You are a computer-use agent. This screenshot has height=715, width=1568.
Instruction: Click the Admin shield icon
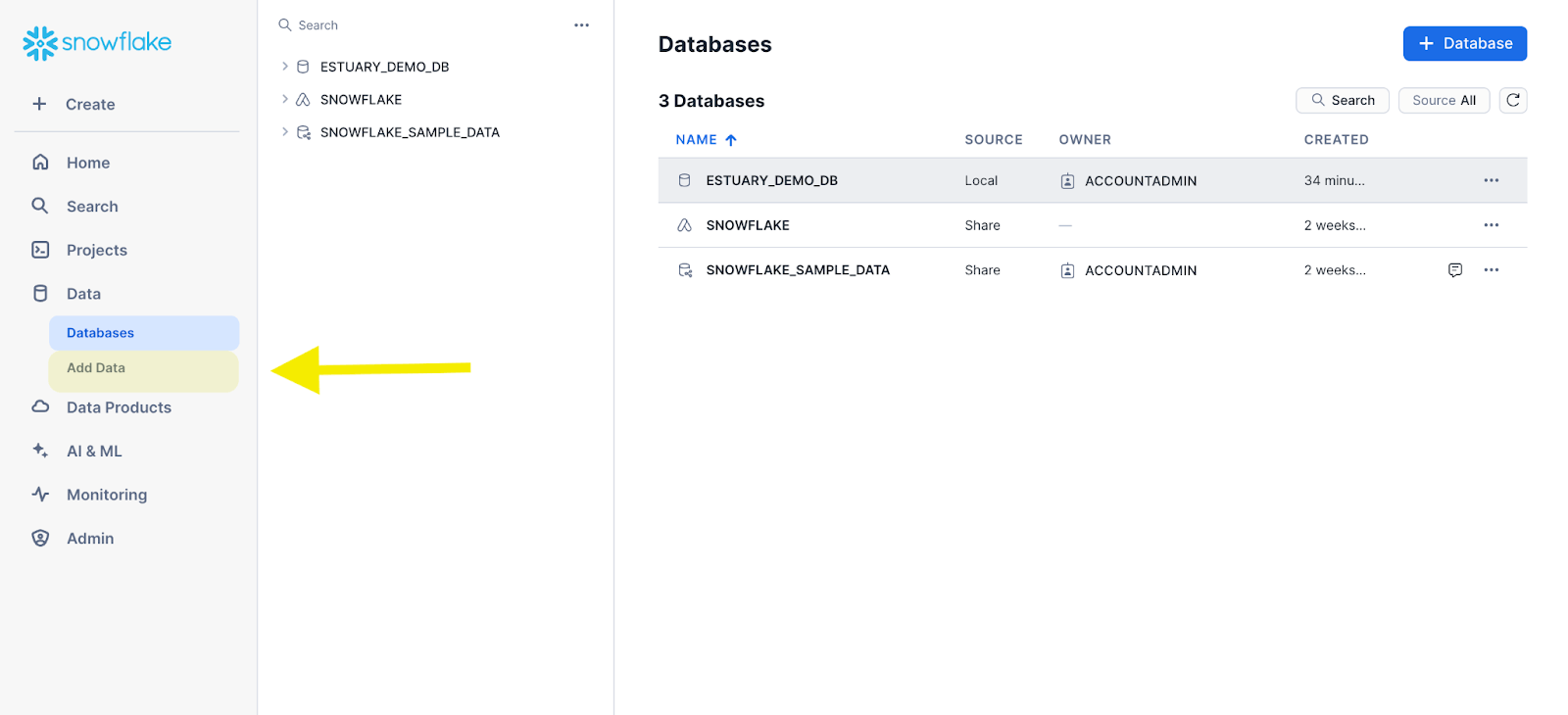pyautogui.click(x=40, y=538)
